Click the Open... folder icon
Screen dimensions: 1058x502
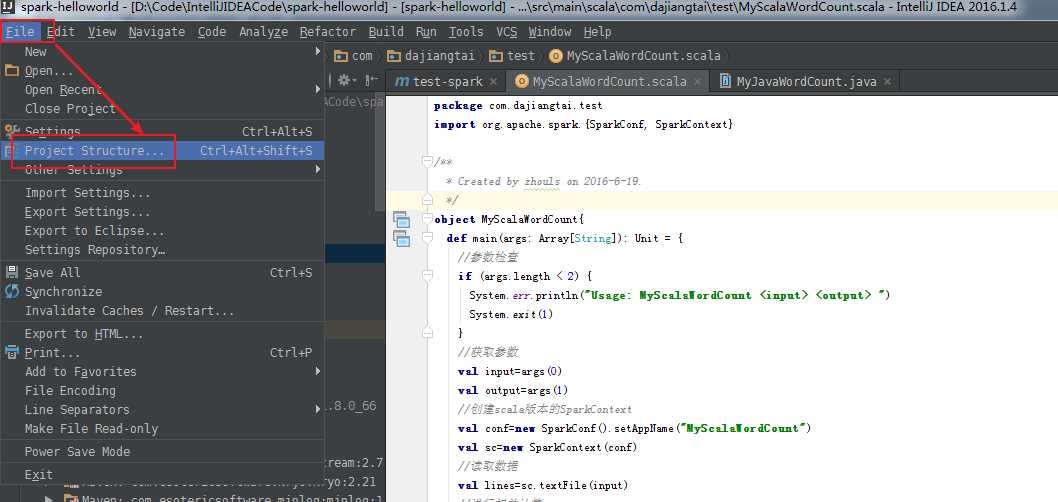11,70
